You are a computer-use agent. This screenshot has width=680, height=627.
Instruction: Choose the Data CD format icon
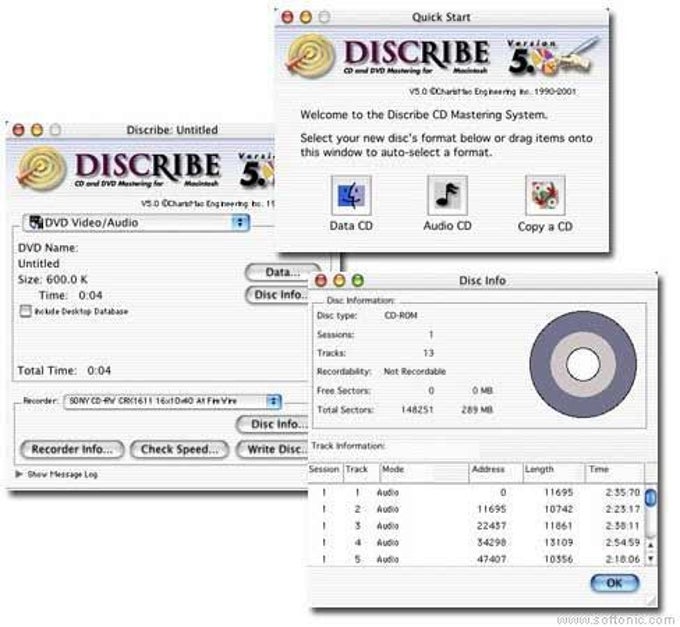(351, 196)
